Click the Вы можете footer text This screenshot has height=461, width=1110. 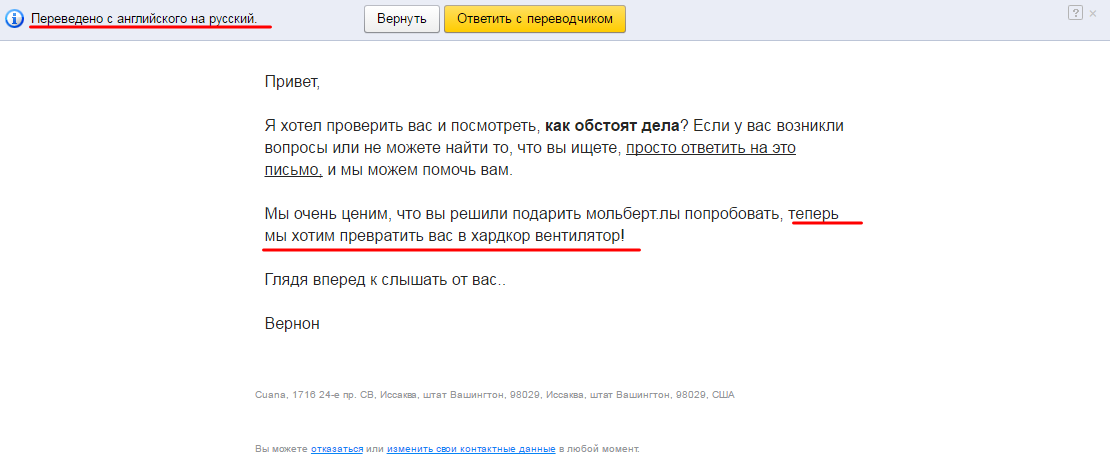[282, 449]
